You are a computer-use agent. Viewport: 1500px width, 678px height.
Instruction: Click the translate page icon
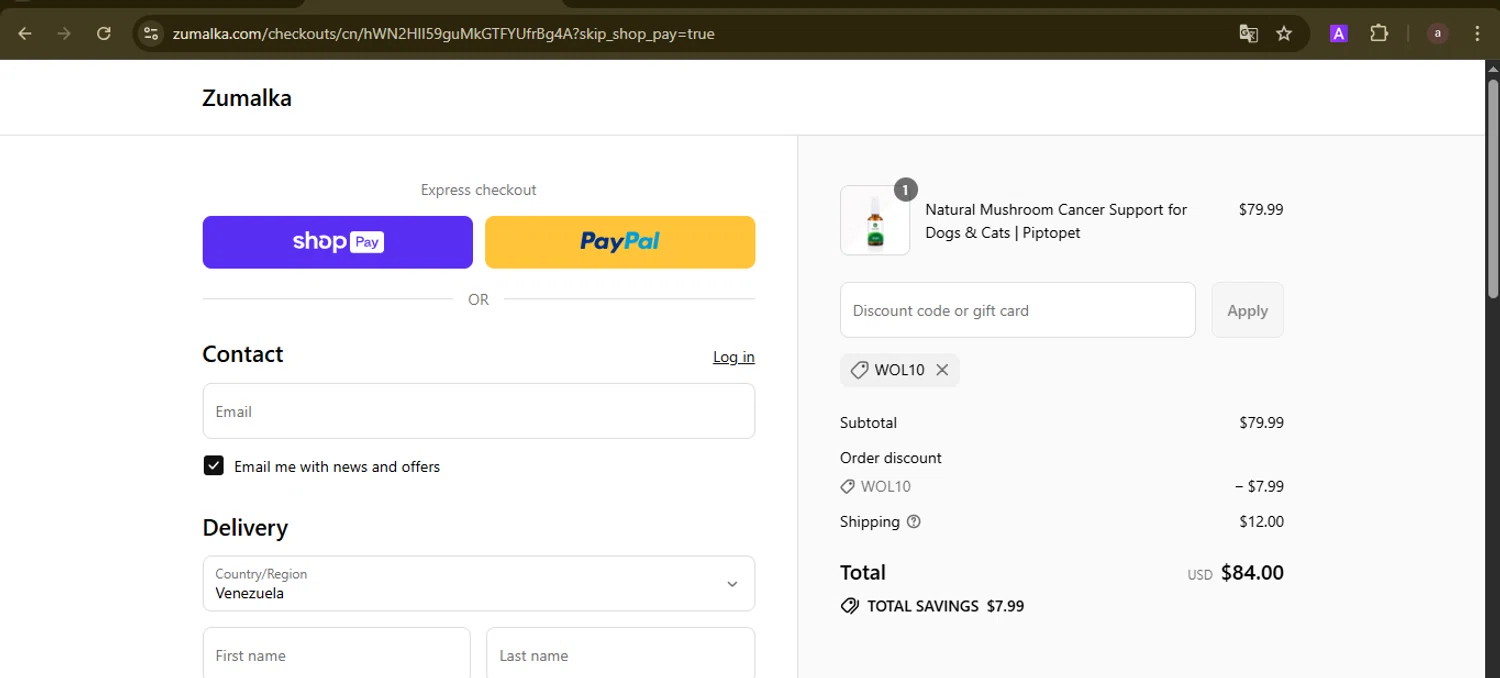point(1248,34)
